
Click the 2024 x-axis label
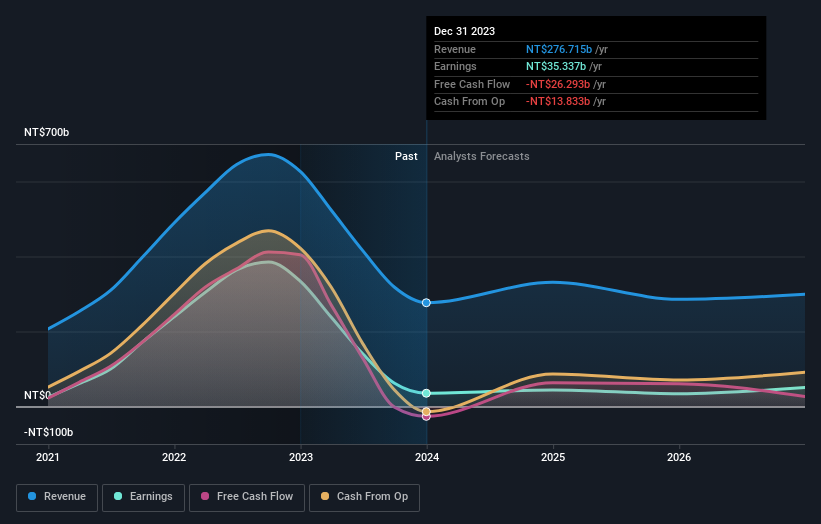[x=427, y=458]
